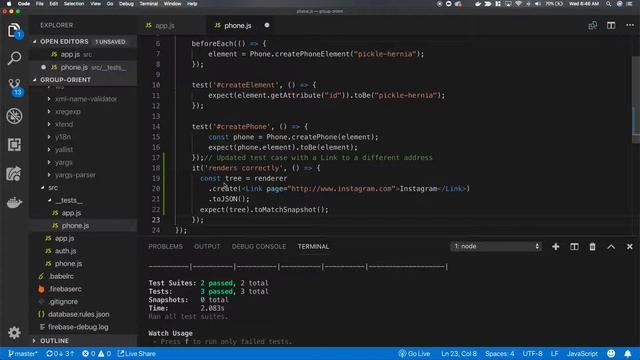640x360 pixels.
Task: Click the master branch status item
Action: (x=23, y=353)
